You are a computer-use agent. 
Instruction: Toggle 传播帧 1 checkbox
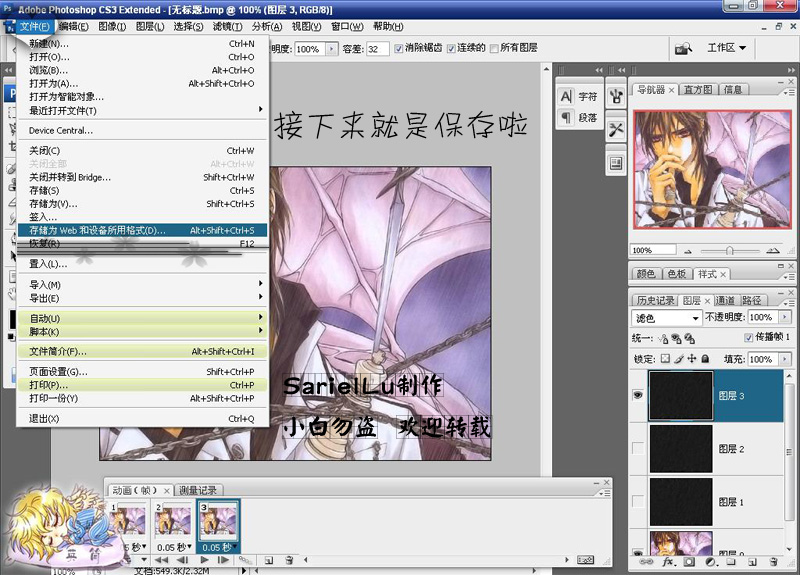748,337
